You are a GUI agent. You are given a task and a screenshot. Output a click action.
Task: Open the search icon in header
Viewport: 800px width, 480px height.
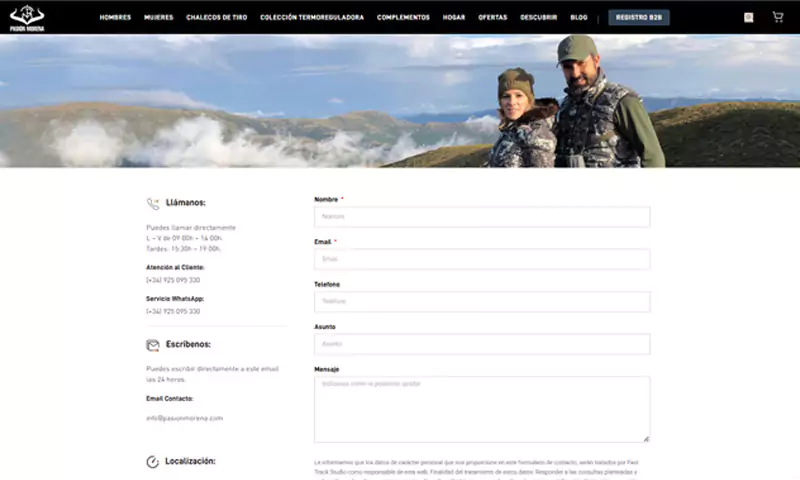click(748, 18)
